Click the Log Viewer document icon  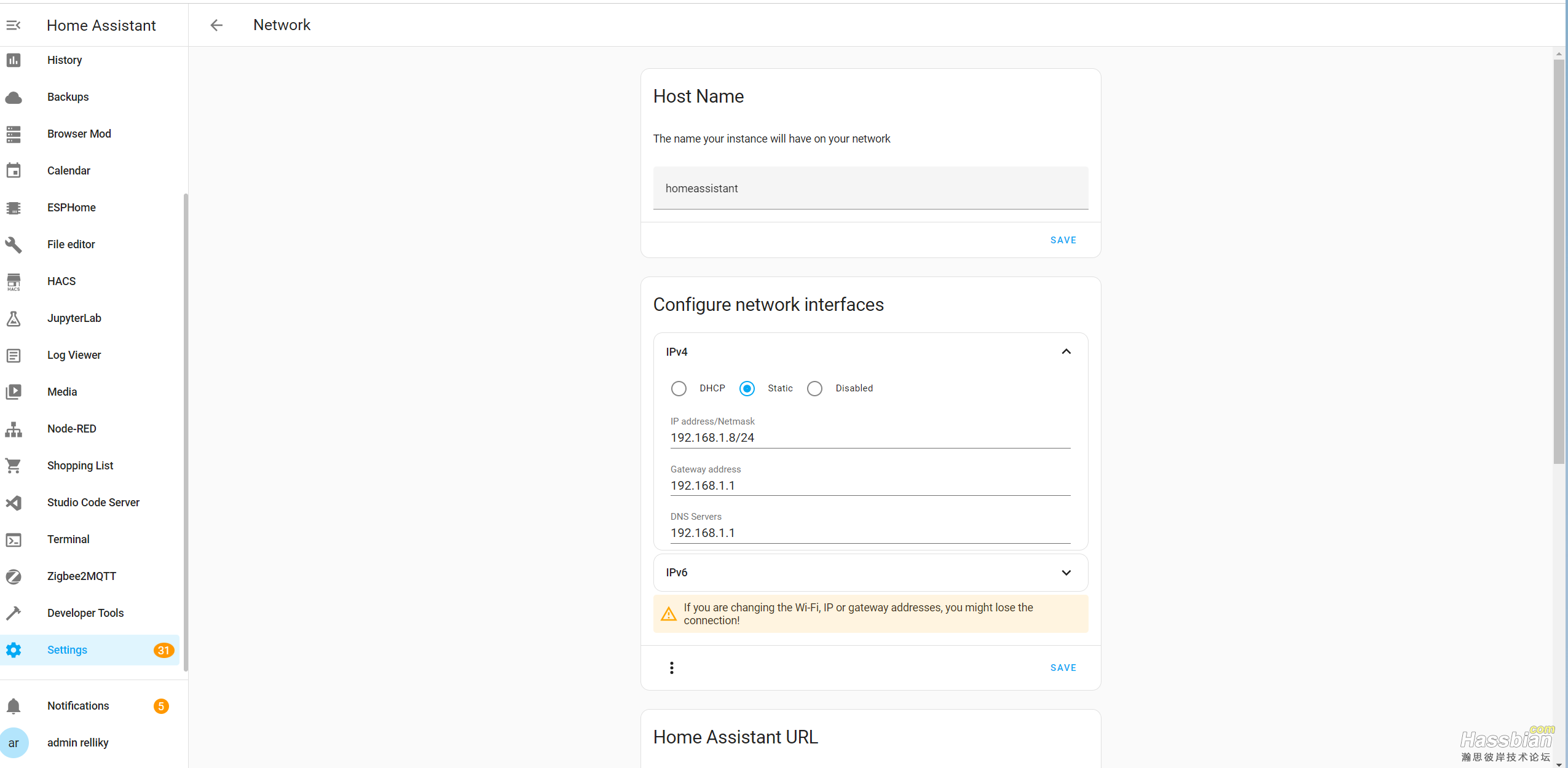(x=14, y=355)
